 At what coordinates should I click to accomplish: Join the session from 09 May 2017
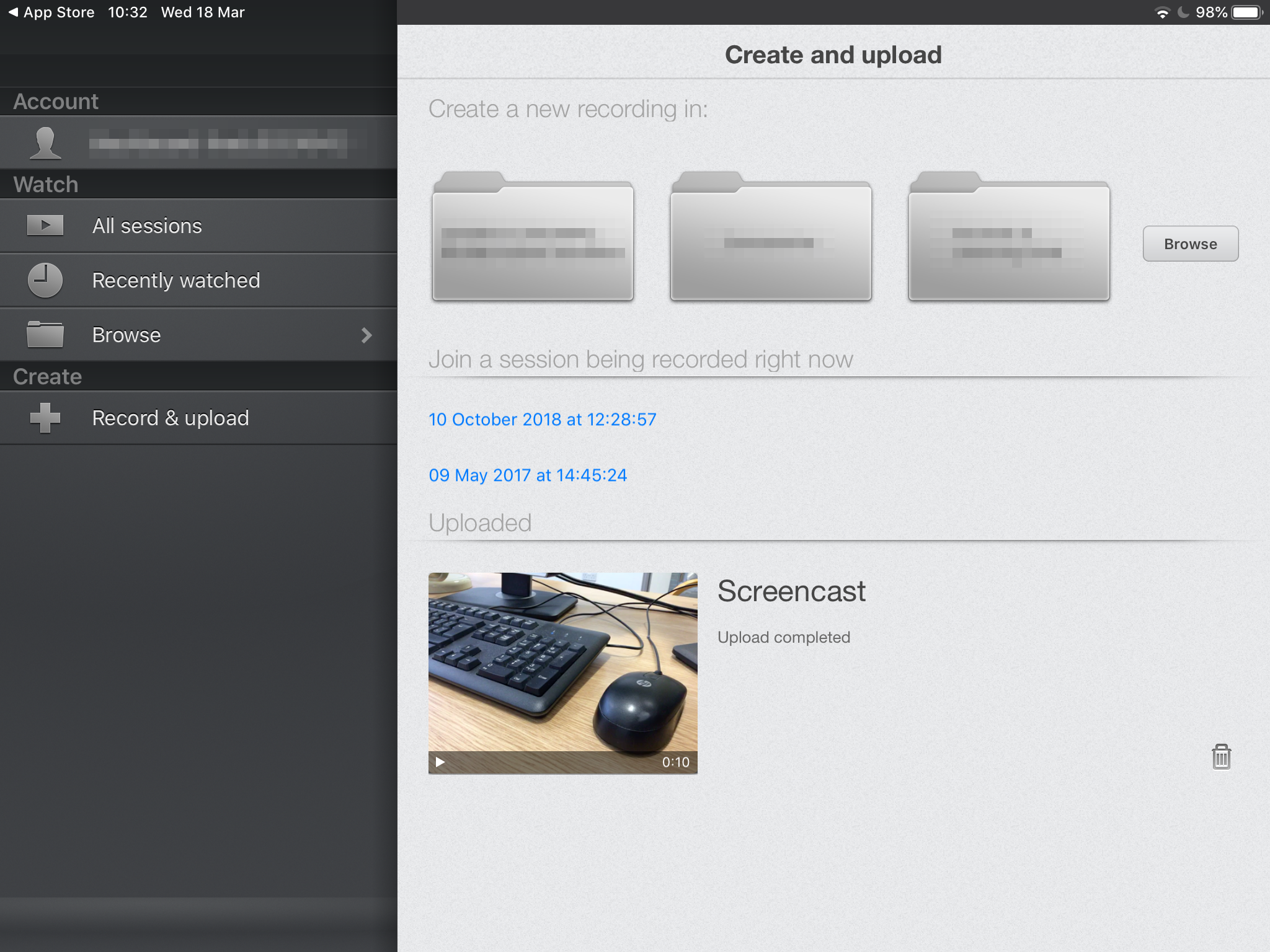coord(528,475)
